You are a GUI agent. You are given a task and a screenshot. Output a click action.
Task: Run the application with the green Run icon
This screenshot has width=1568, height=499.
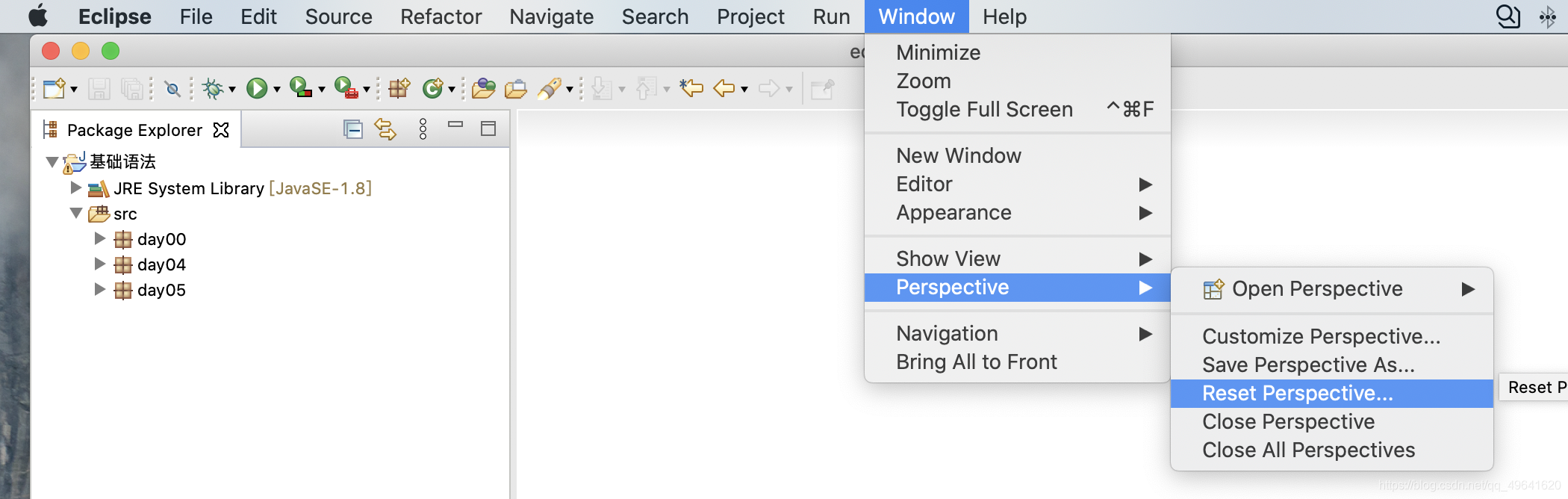click(x=258, y=87)
